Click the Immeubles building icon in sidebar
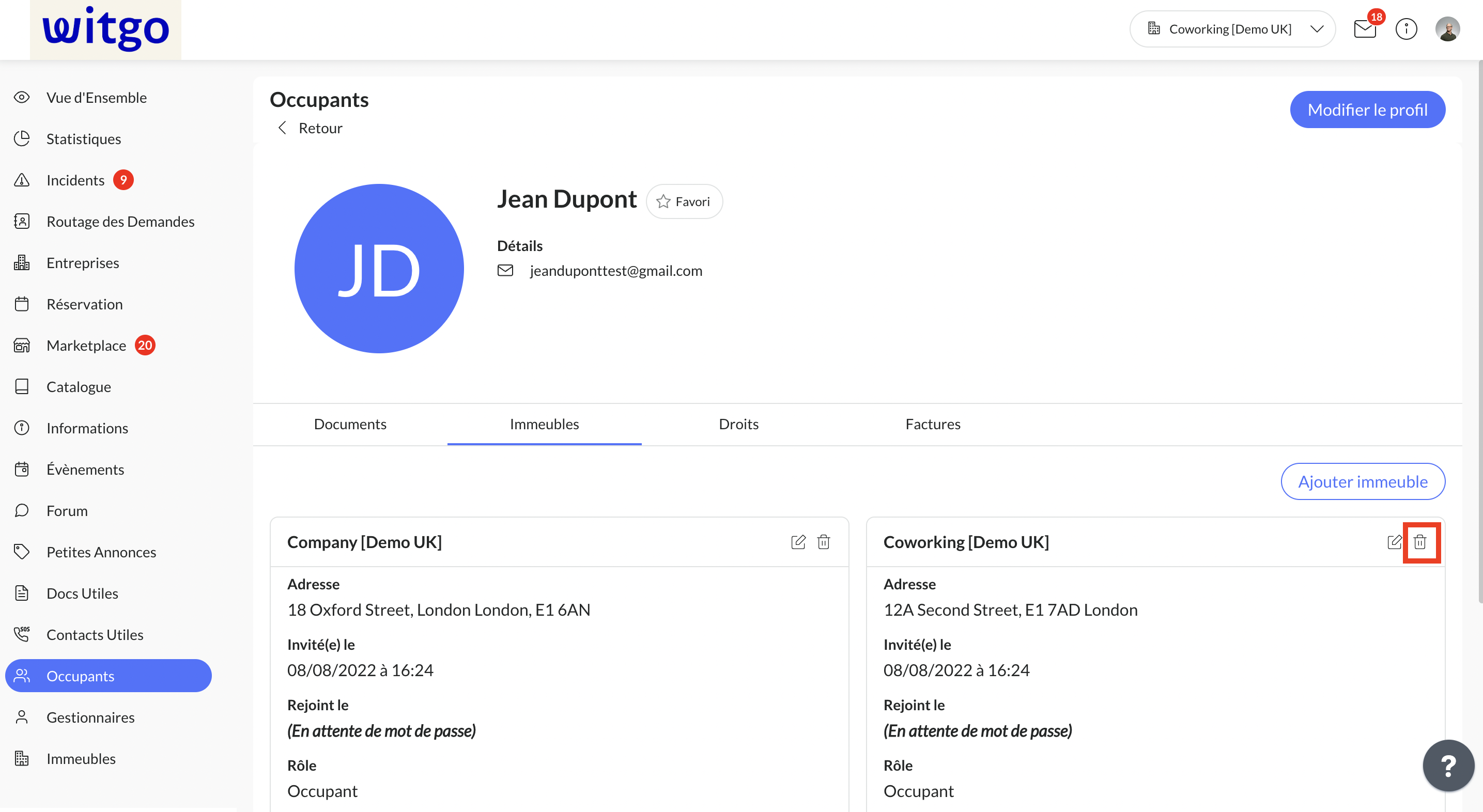 point(22,758)
